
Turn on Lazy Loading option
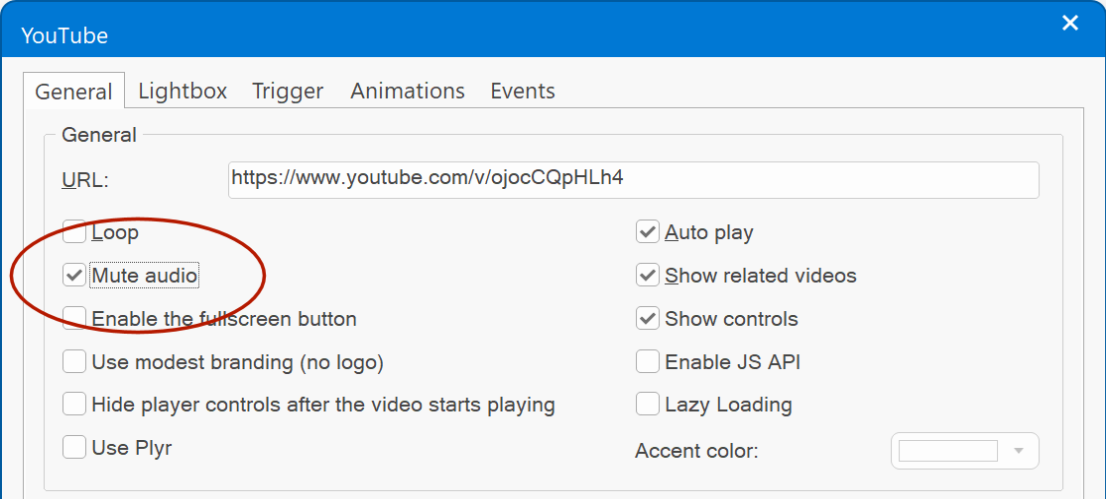click(x=647, y=405)
